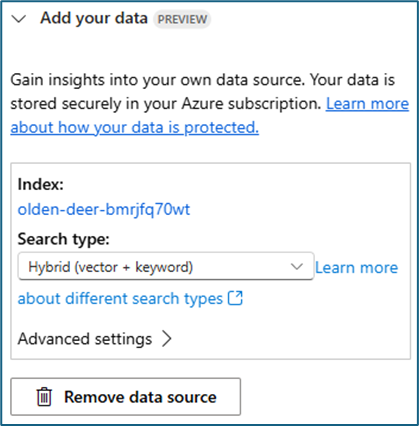Click the Index label
Screen dimensions: 419x426
click(40, 184)
